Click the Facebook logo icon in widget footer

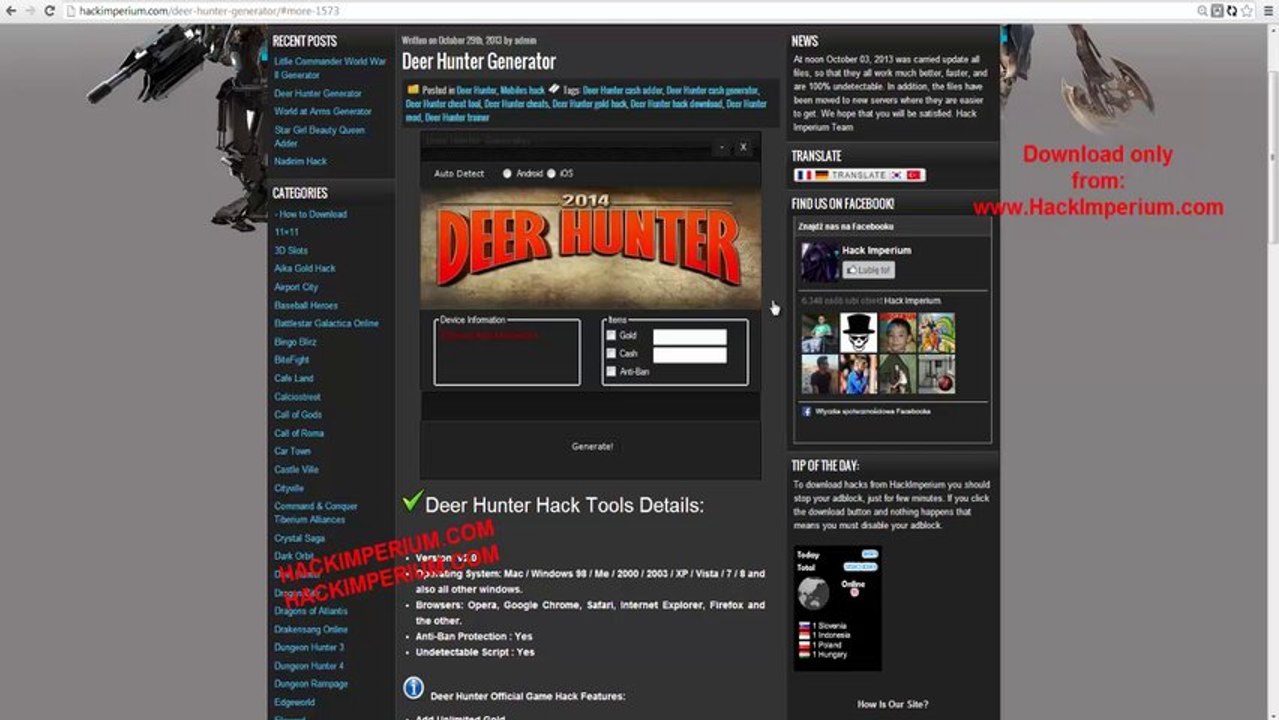806,411
